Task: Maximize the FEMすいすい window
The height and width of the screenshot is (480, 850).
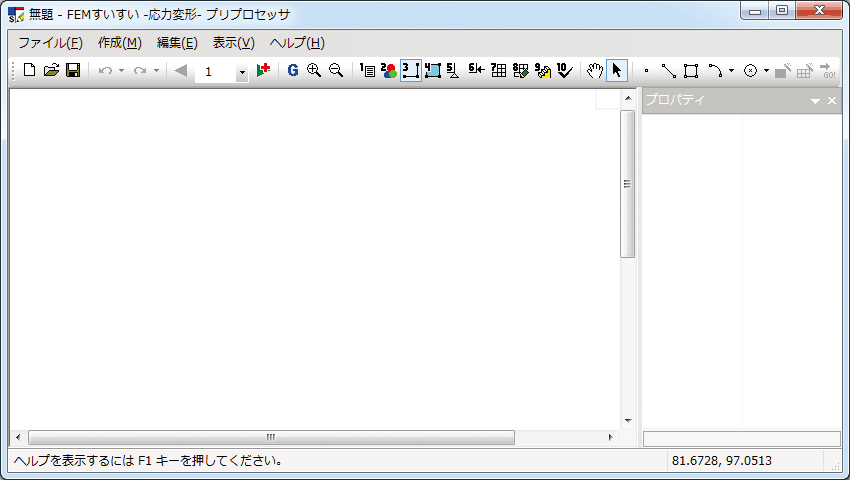Action: coord(782,11)
